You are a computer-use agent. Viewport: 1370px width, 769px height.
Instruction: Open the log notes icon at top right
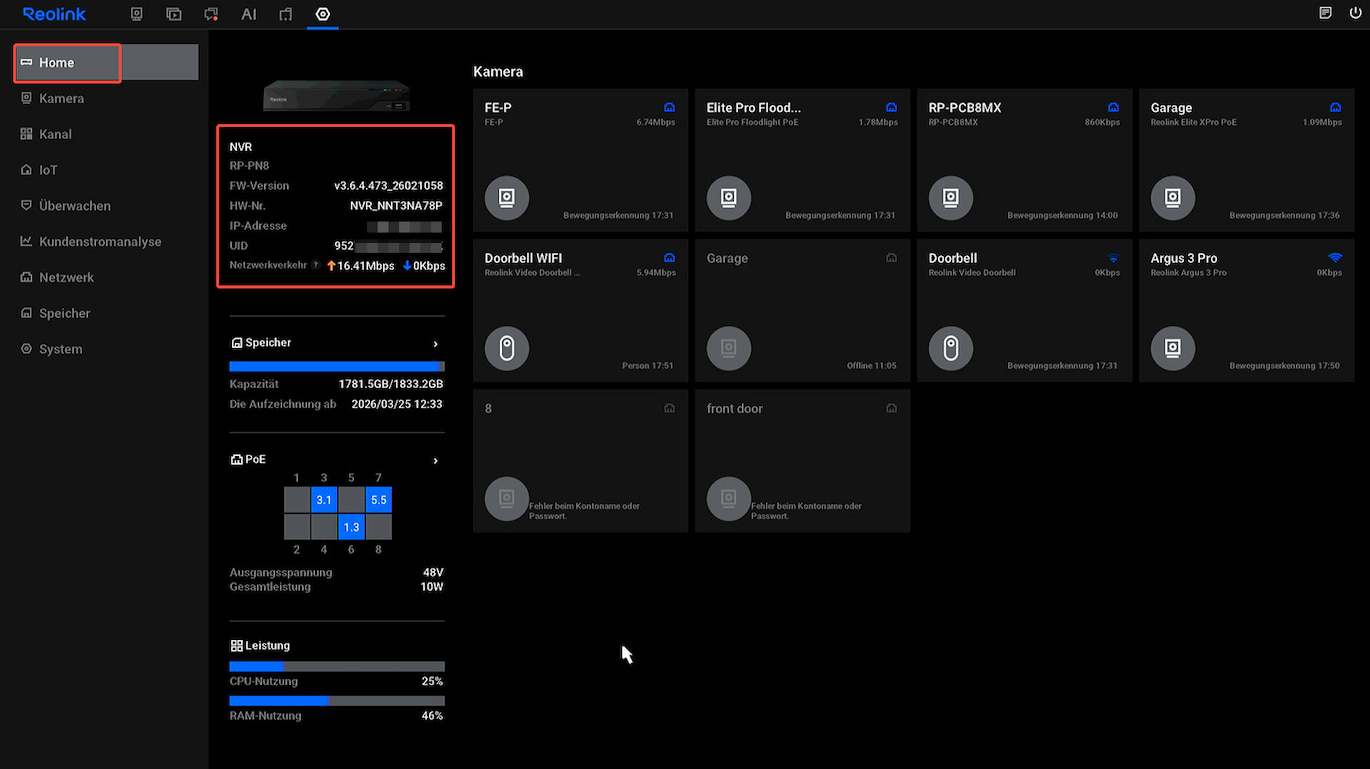pos(1326,13)
